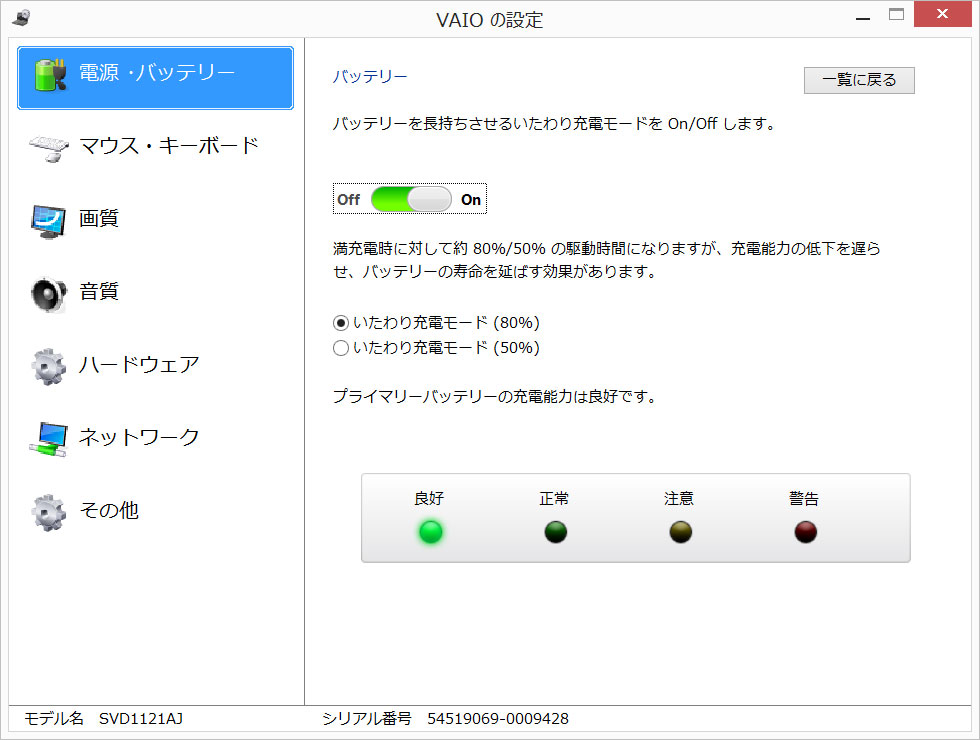Click the gear icon next to ハードウェア
Image resolution: width=980 pixels, height=740 pixels.
point(49,367)
